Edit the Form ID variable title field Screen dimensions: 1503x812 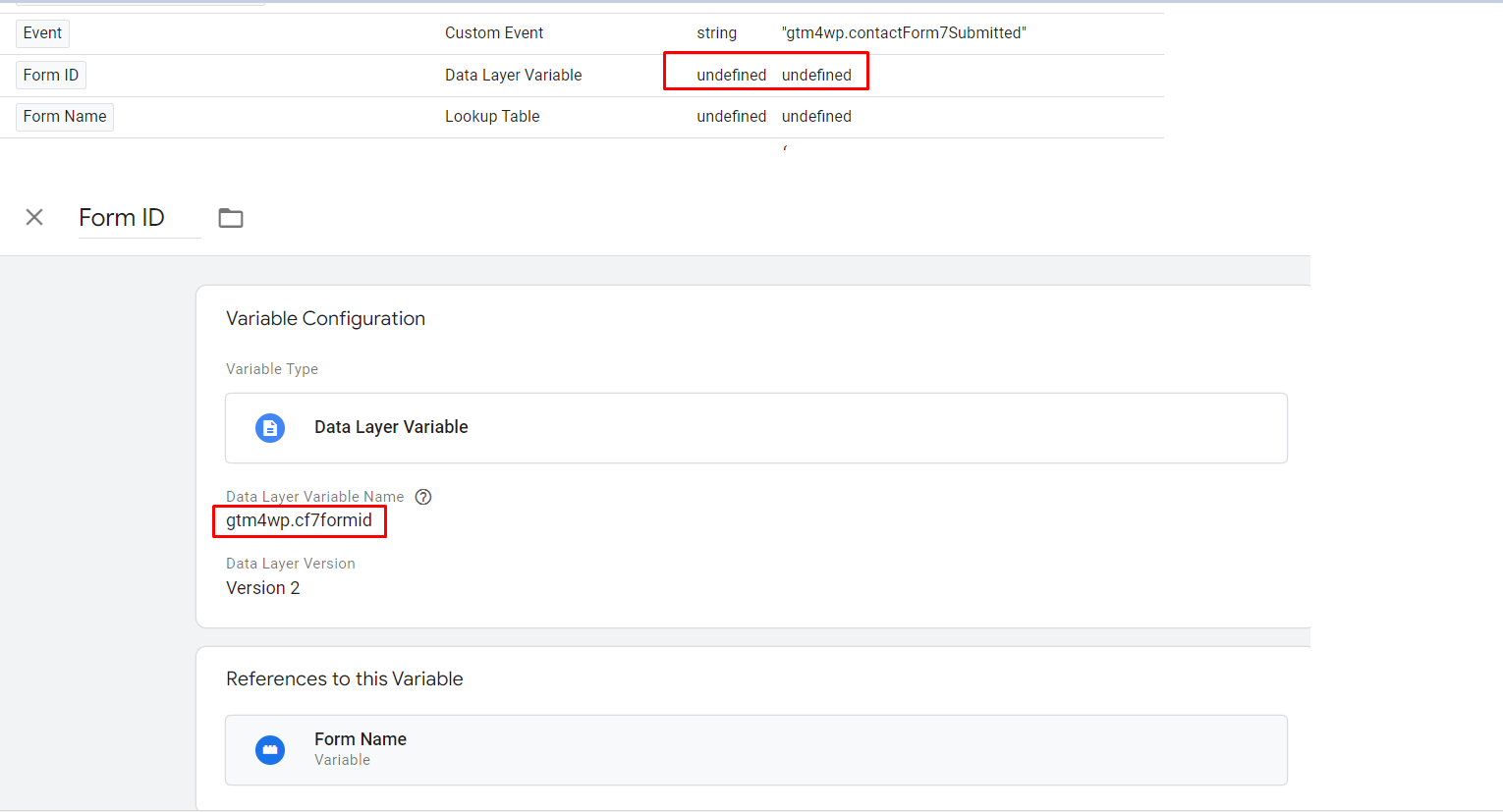(x=139, y=218)
